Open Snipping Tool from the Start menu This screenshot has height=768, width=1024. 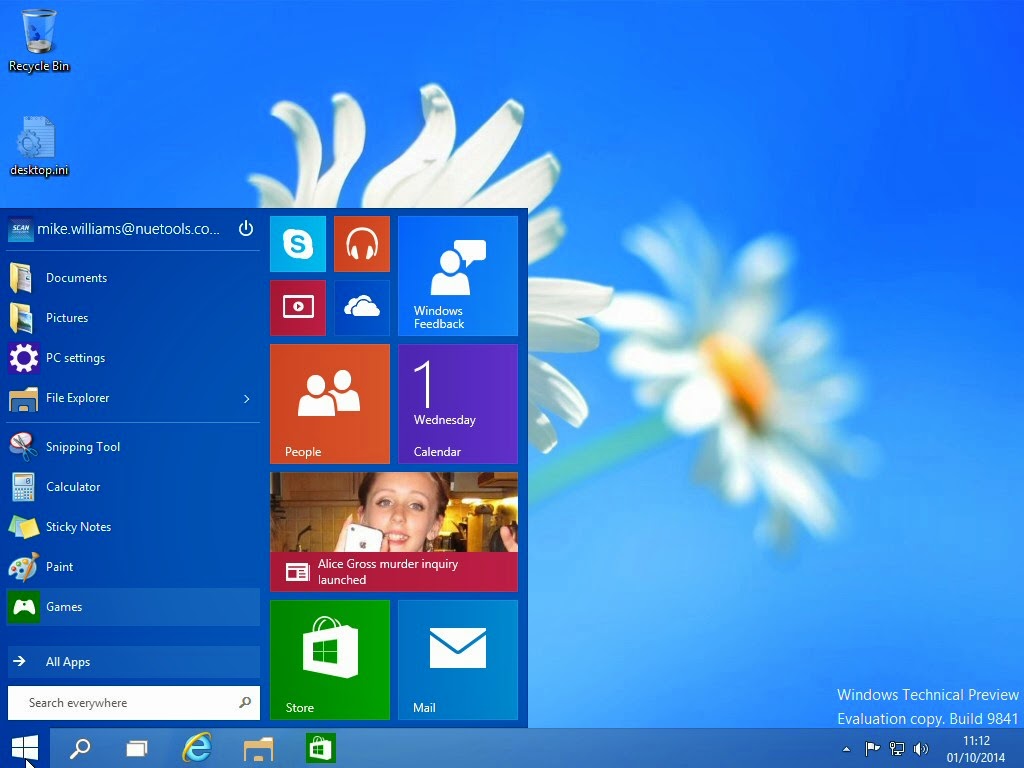click(81, 447)
